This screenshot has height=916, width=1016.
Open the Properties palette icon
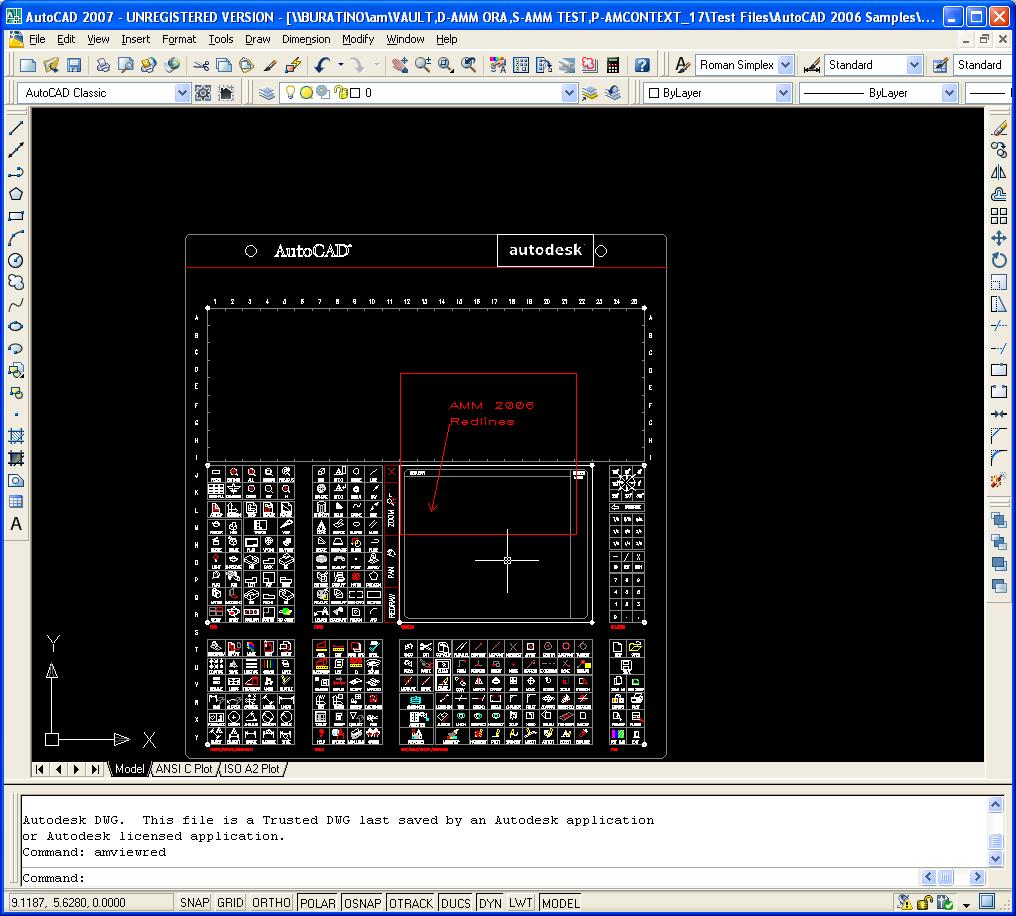pyautogui.click(x=497, y=65)
